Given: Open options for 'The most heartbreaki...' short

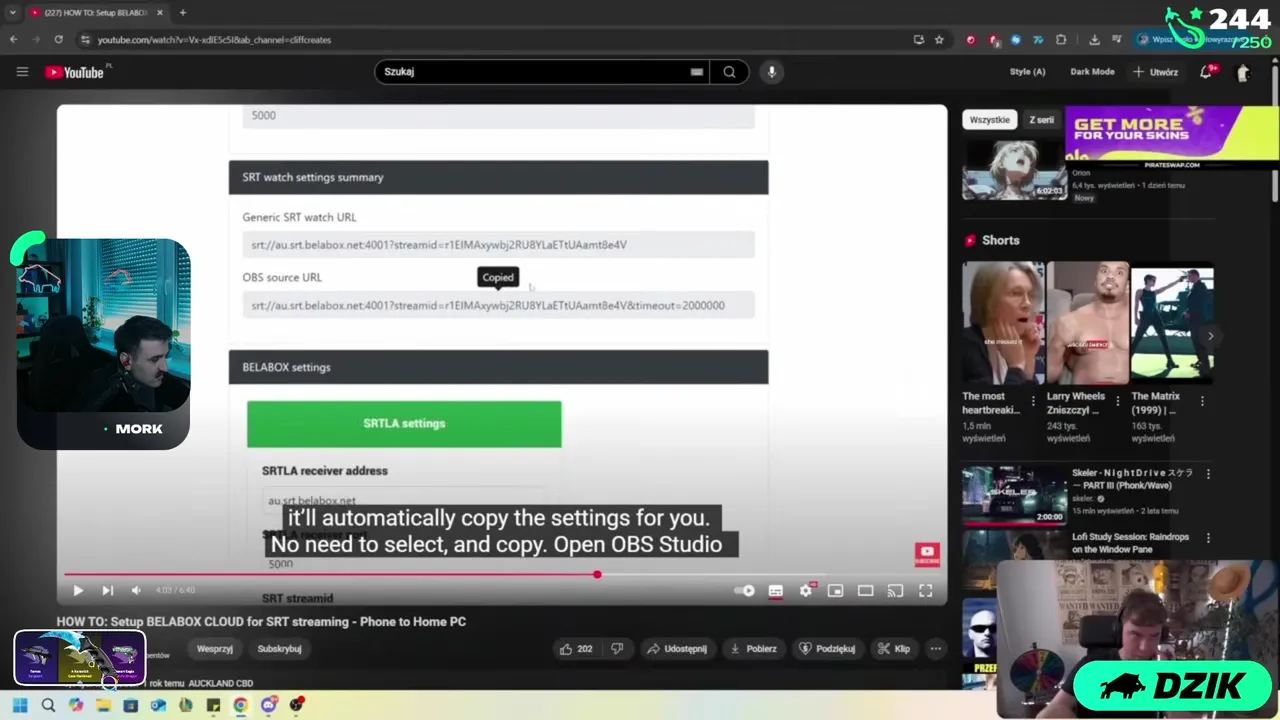Looking at the screenshot, I should [x=1035, y=401].
